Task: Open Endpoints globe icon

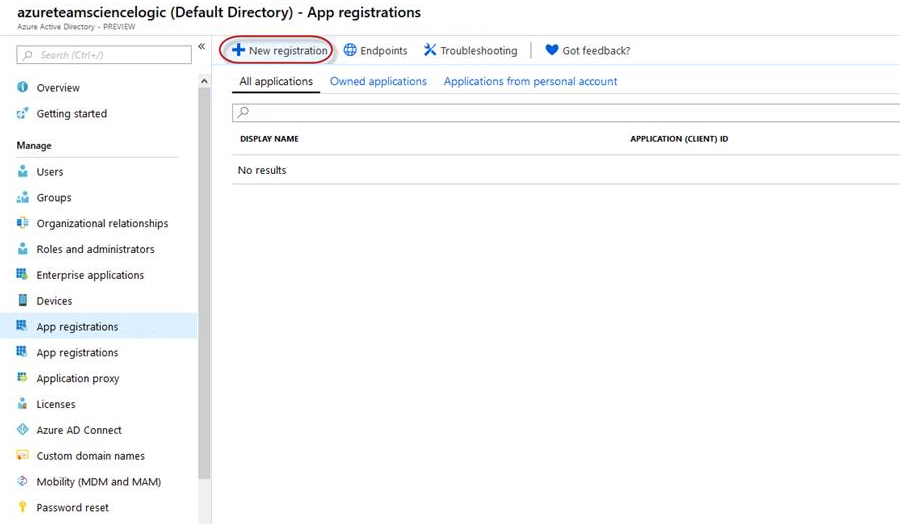Action: point(350,50)
